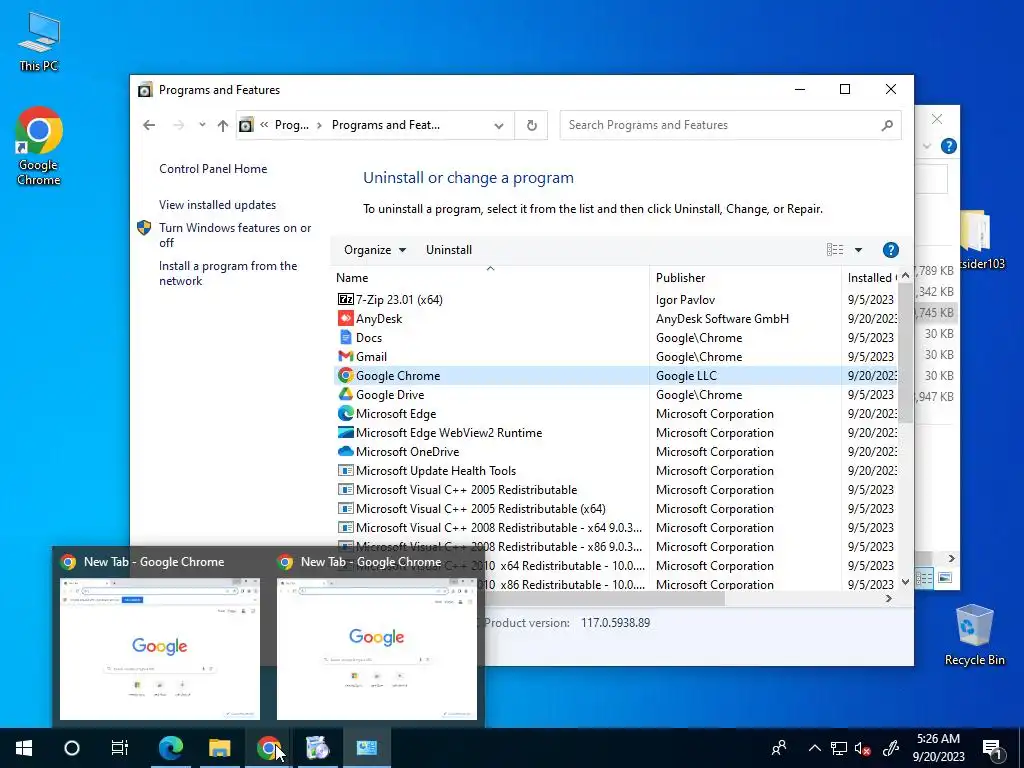The width and height of the screenshot is (1024, 768).
Task: Open Control Panel taskbar icon
Action: 366,748
